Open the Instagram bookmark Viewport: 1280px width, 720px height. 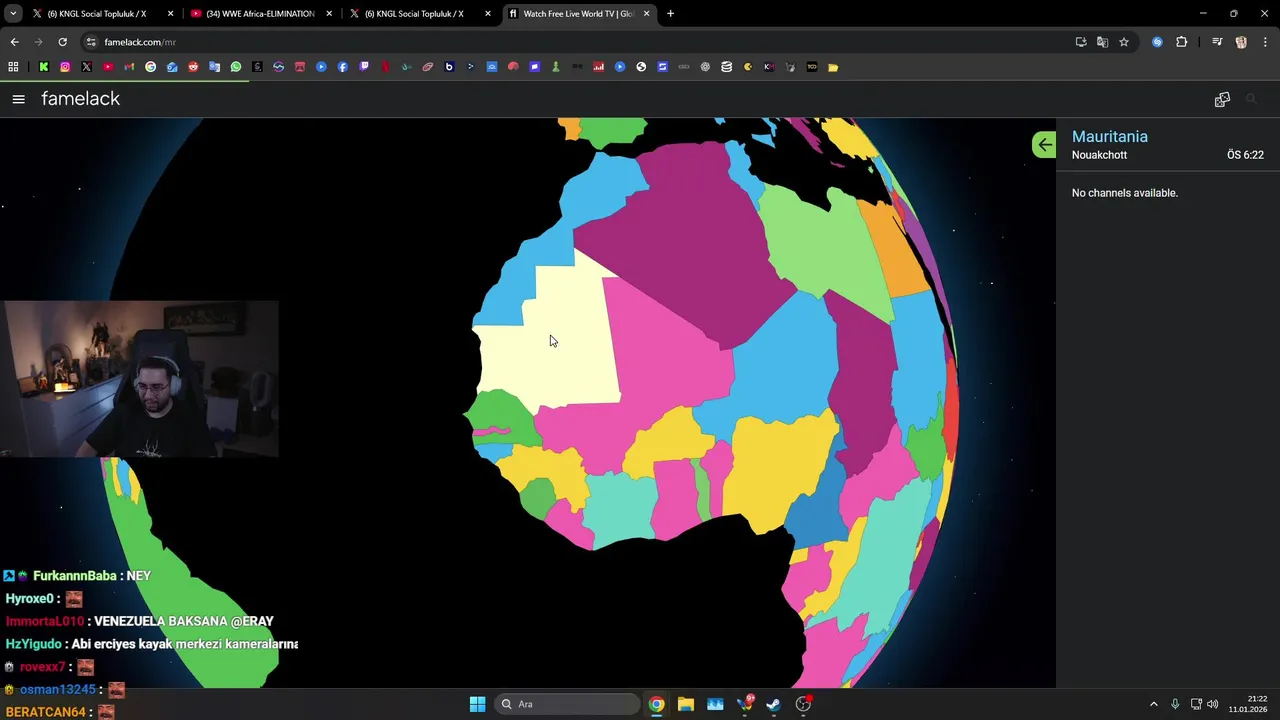tap(65, 67)
